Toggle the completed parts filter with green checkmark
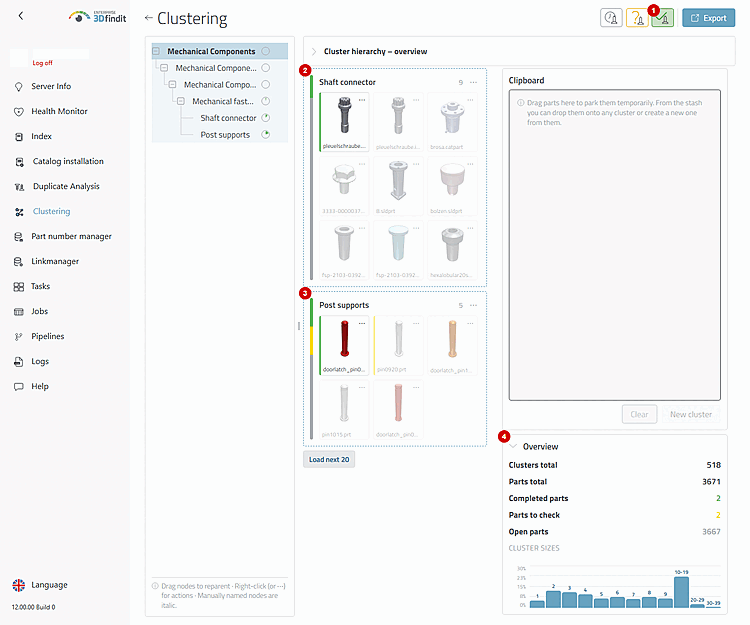The height and width of the screenshot is (625, 750). [x=662, y=18]
